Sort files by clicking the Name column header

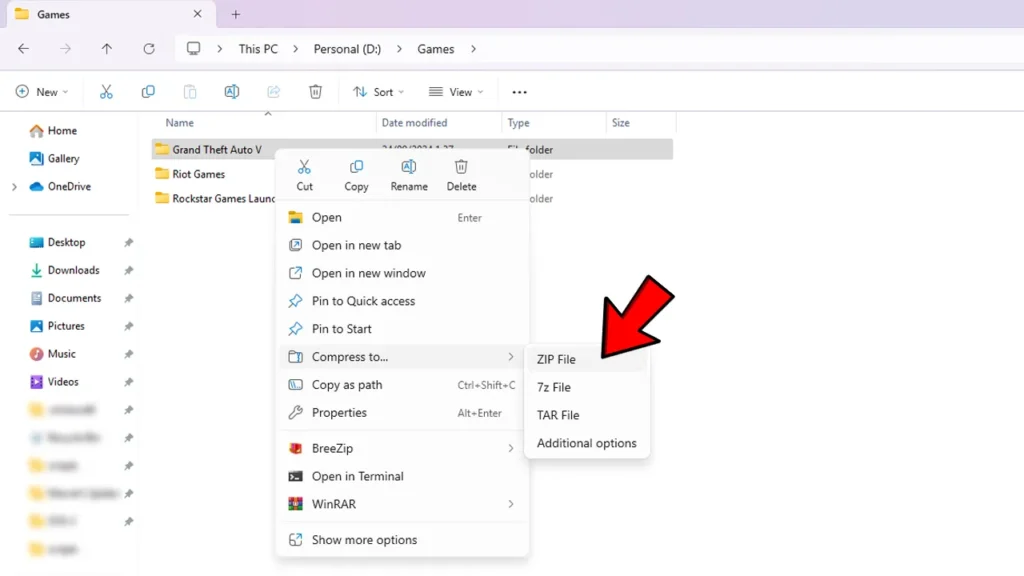pyautogui.click(x=179, y=122)
